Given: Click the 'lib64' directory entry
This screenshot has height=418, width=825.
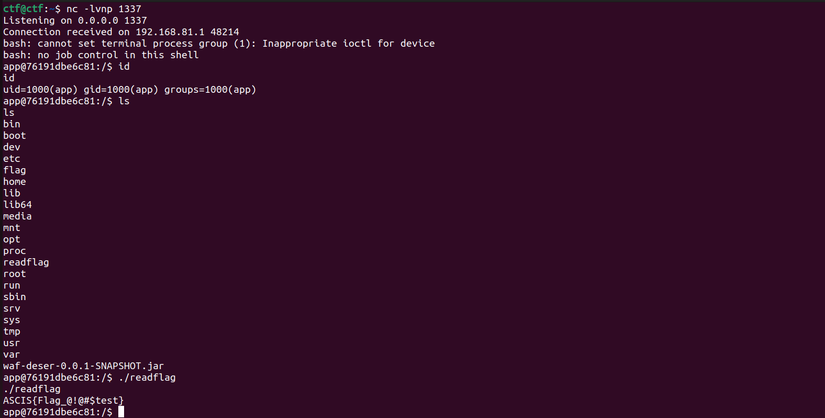Looking at the screenshot, I should pos(17,204).
